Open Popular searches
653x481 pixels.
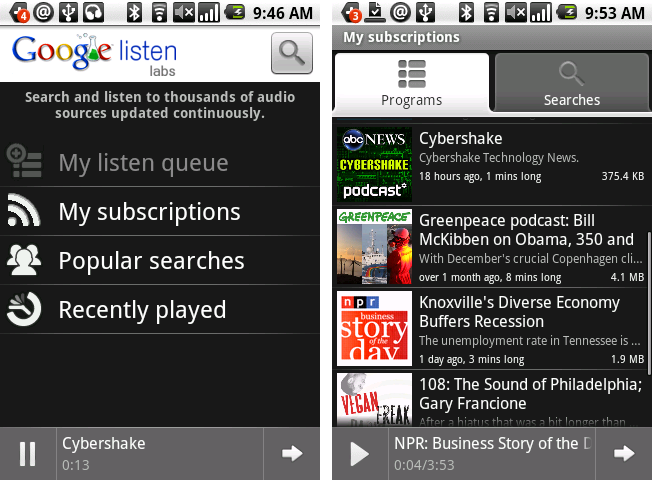point(151,261)
